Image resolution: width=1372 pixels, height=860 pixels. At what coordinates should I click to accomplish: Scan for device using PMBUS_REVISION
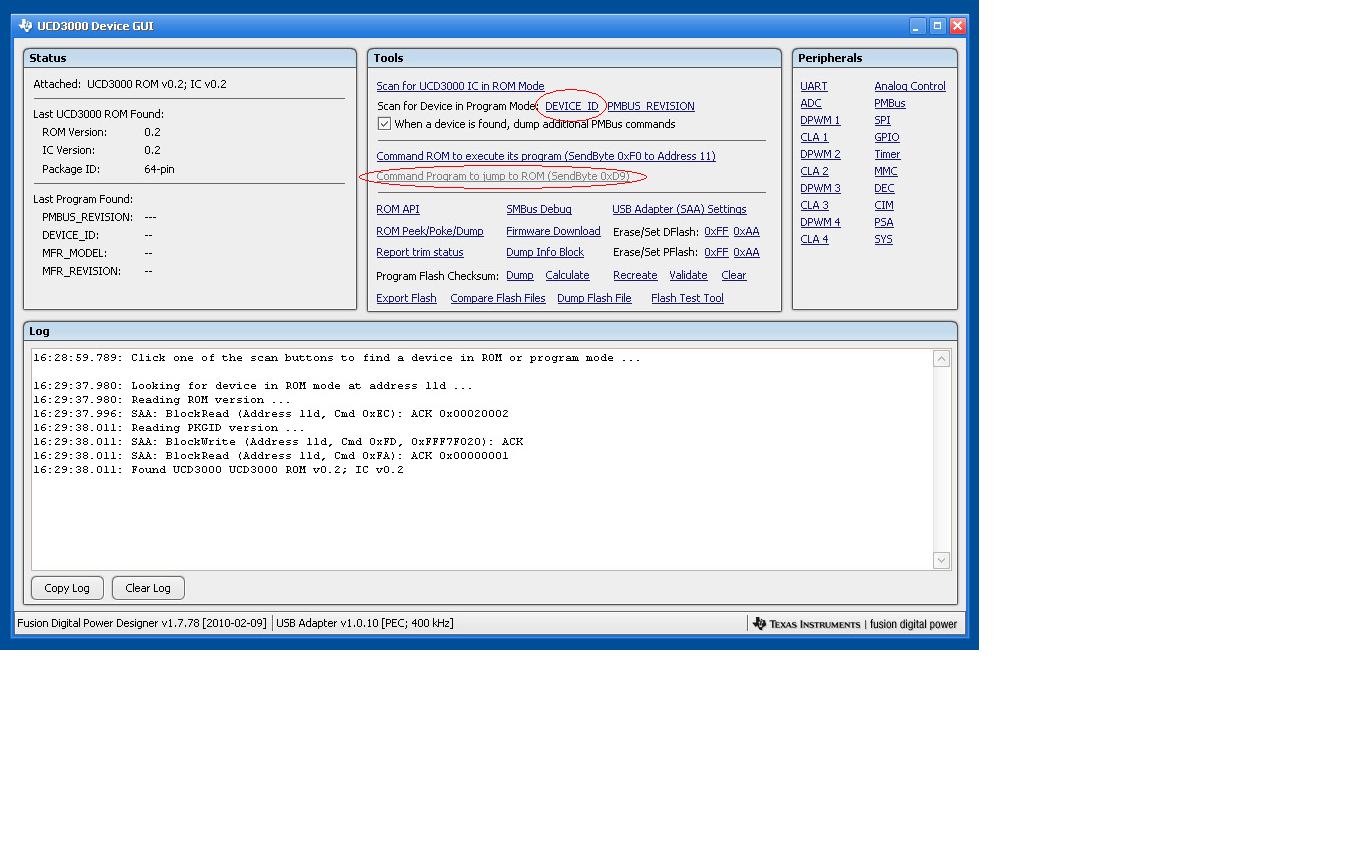(650, 106)
